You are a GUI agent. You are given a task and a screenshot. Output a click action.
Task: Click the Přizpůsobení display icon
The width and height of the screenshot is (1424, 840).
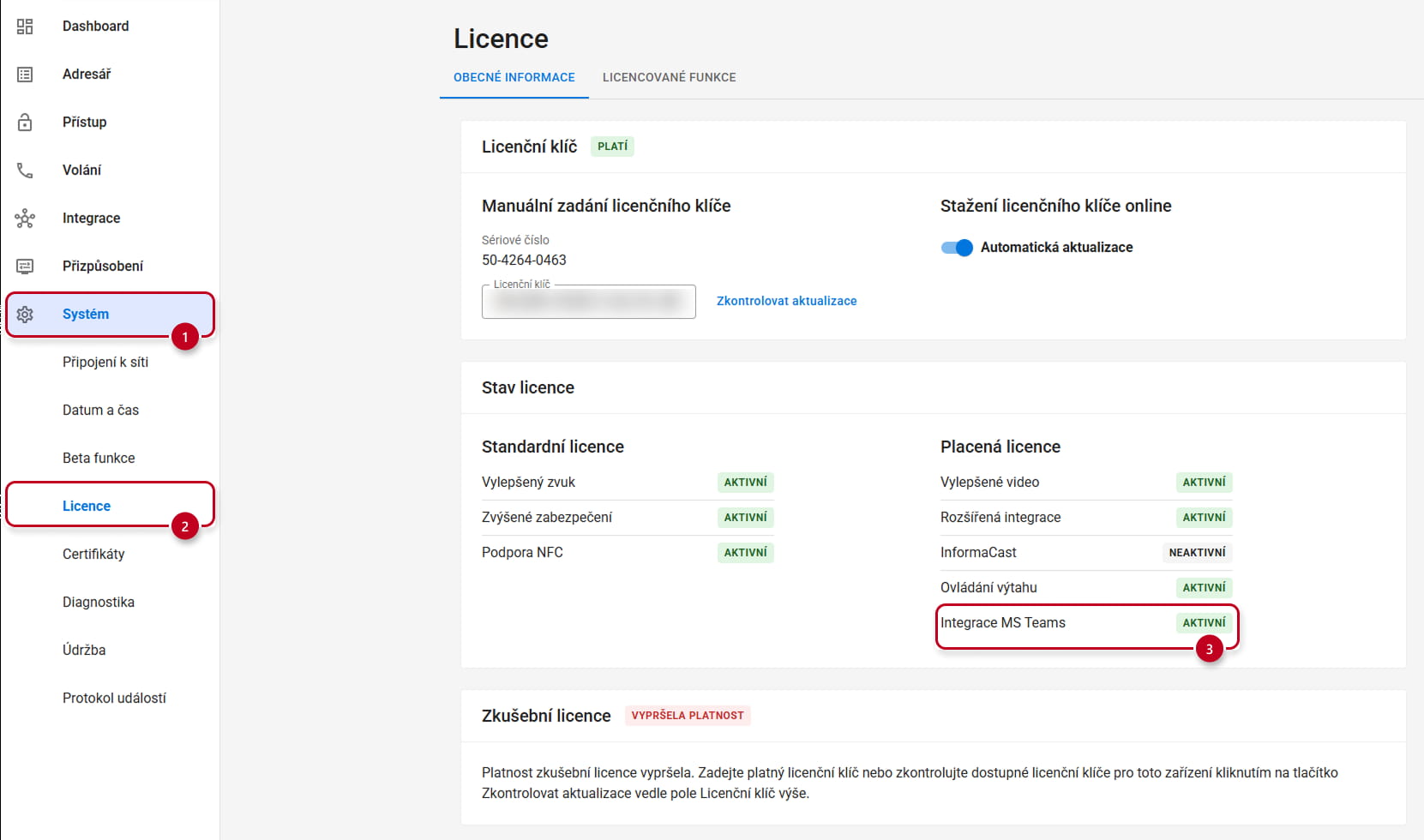click(25, 267)
